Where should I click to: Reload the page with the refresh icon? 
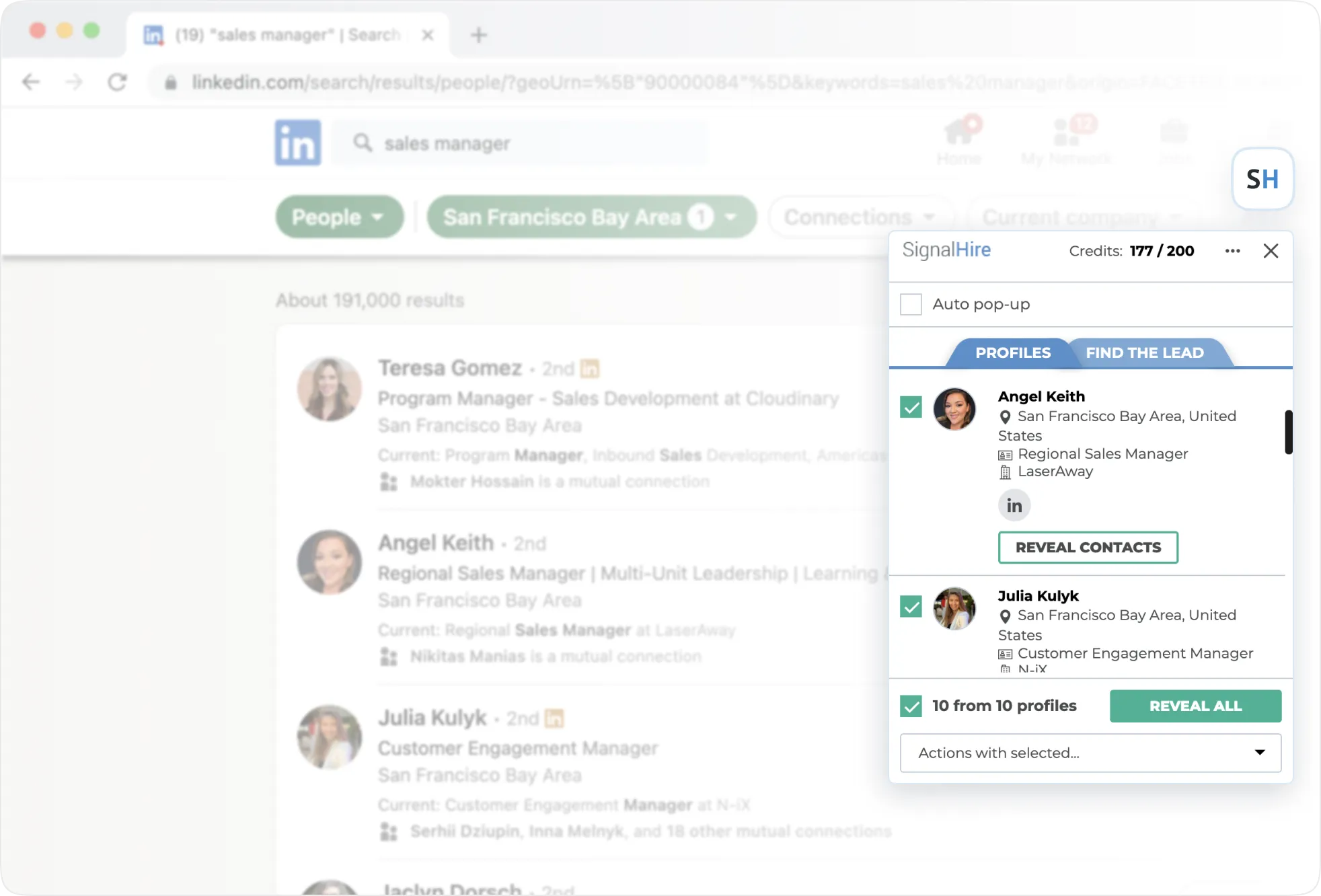point(118,82)
